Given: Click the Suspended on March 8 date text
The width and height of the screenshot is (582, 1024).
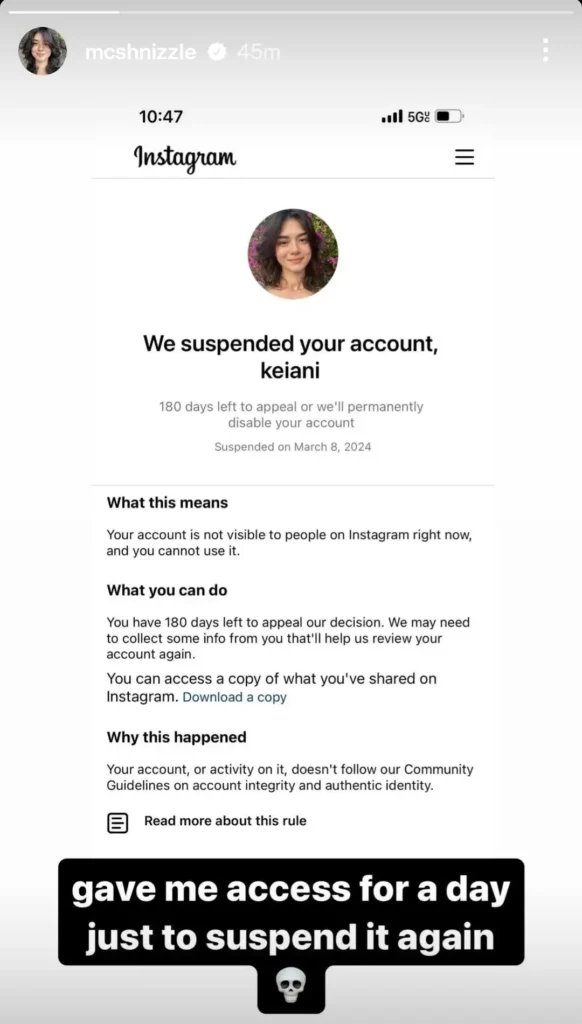Looking at the screenshot, I should [292, 447].
